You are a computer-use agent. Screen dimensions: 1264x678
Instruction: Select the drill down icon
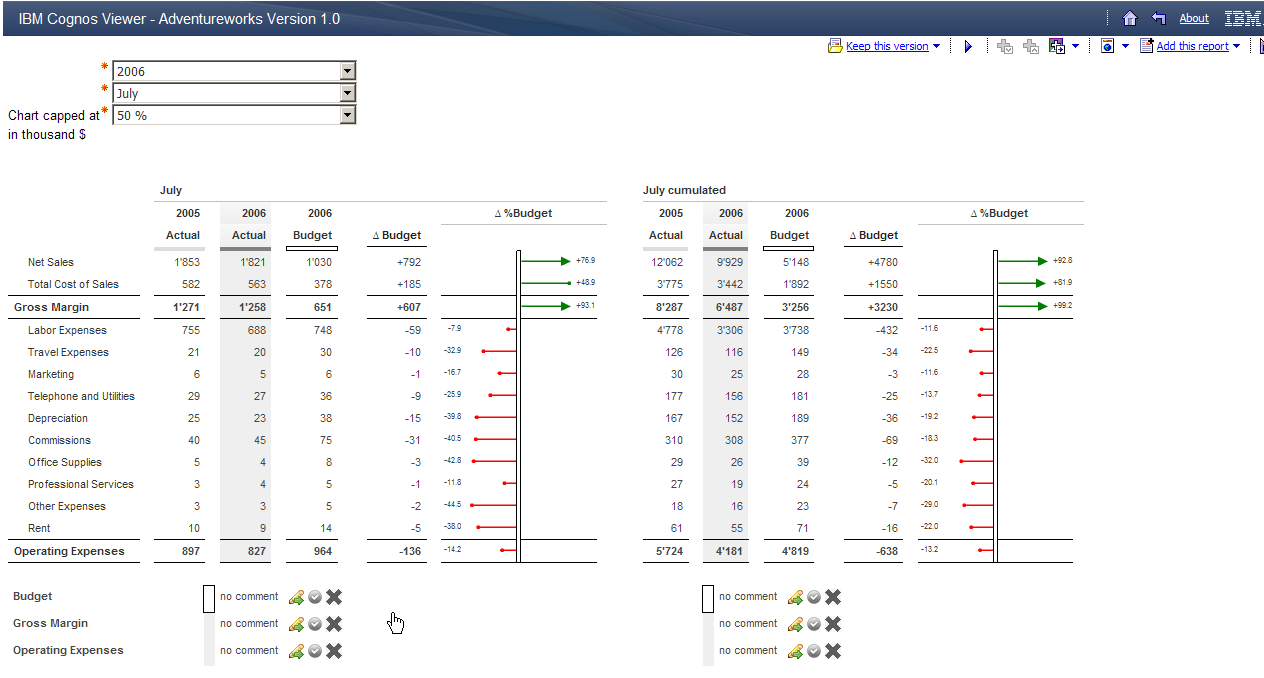1004,45
